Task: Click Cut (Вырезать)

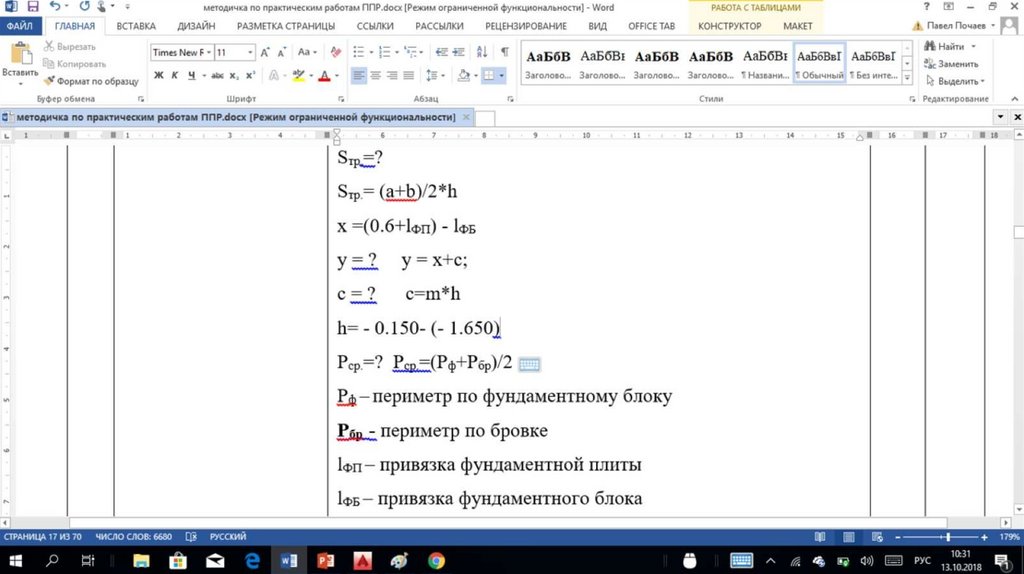Action: [70, 46]
